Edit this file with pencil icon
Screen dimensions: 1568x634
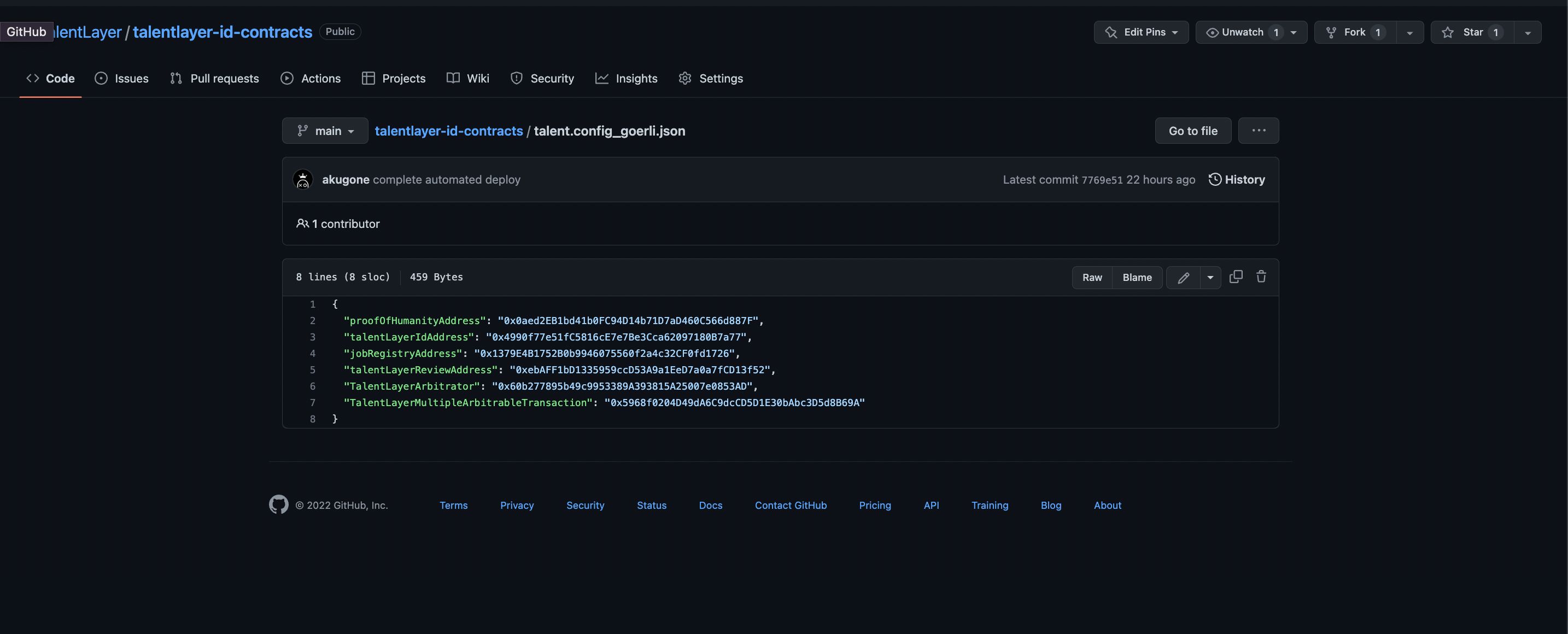(1183, 278)
